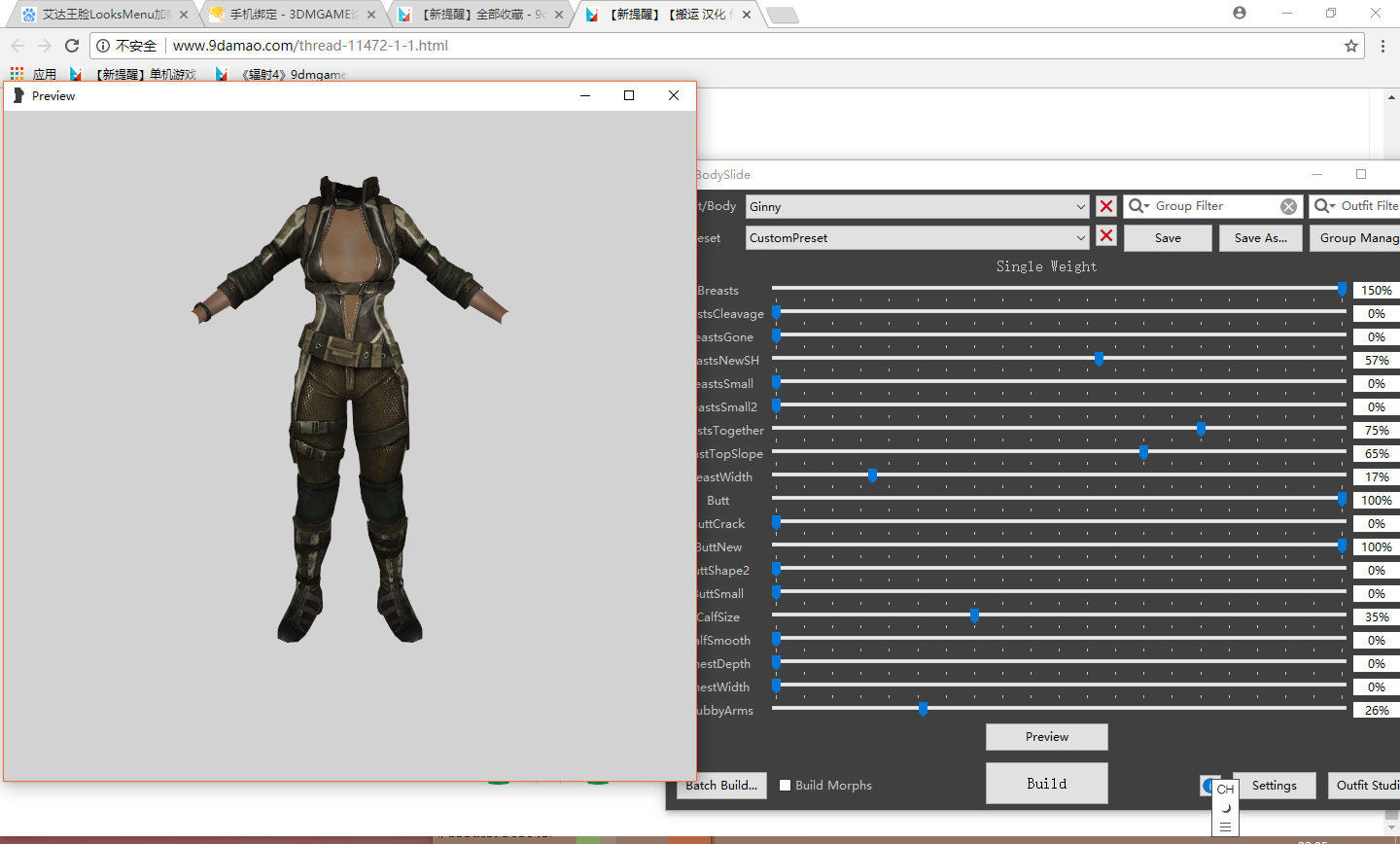Adjust the Breasts slider handle
The image size is (1400, 844).
[1342, 289]
